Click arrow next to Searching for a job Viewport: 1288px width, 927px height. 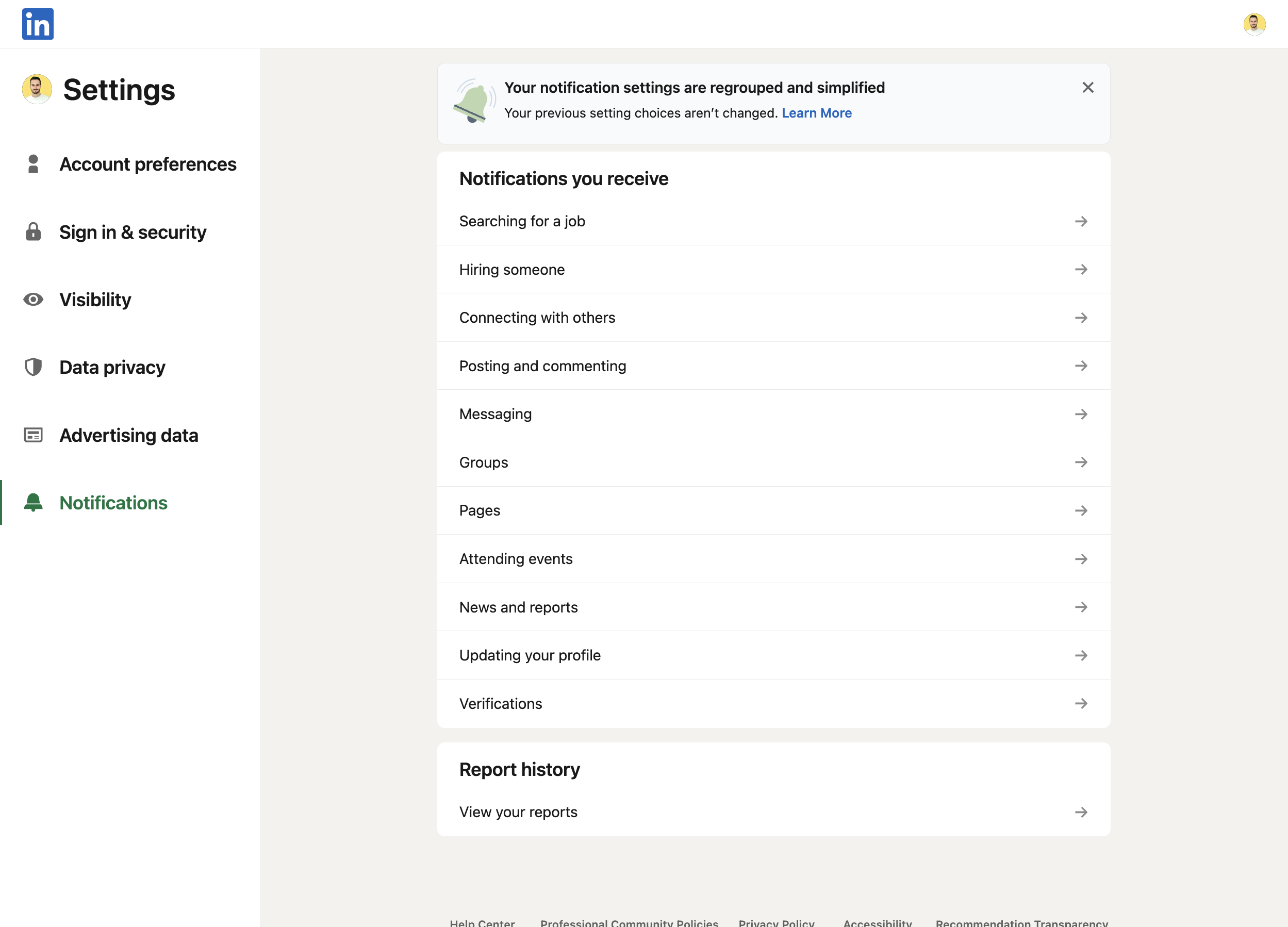[x=1081, y=222]
